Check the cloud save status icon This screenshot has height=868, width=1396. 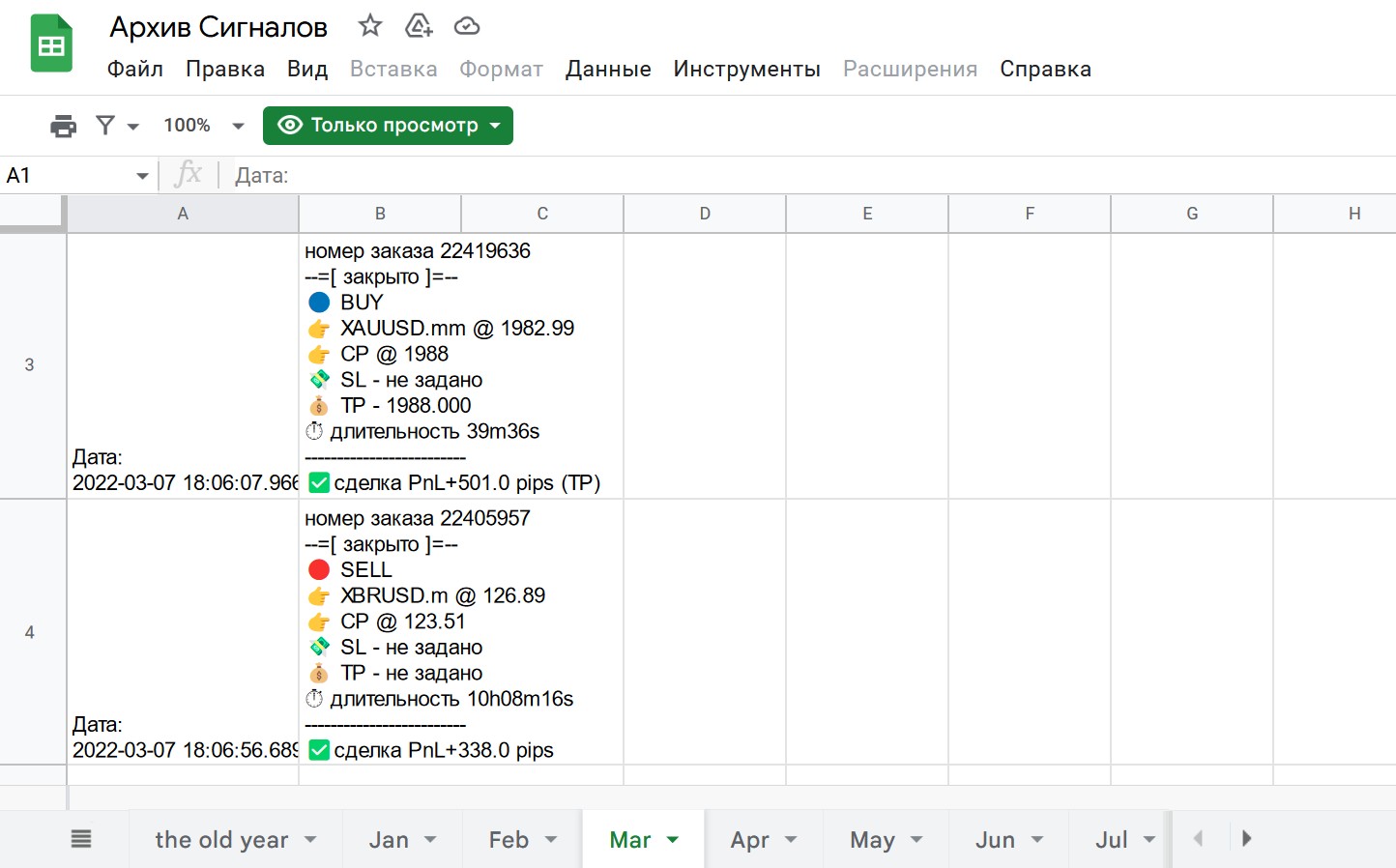pos(467,26)
